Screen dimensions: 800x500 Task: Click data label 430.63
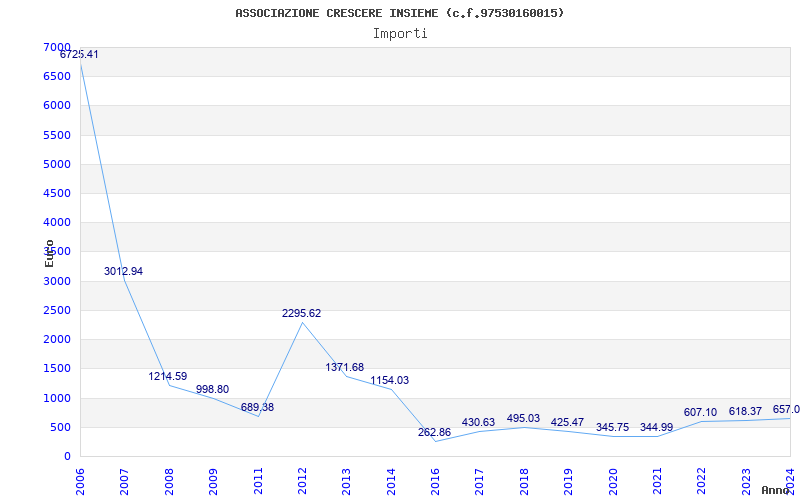click(479, 422)
